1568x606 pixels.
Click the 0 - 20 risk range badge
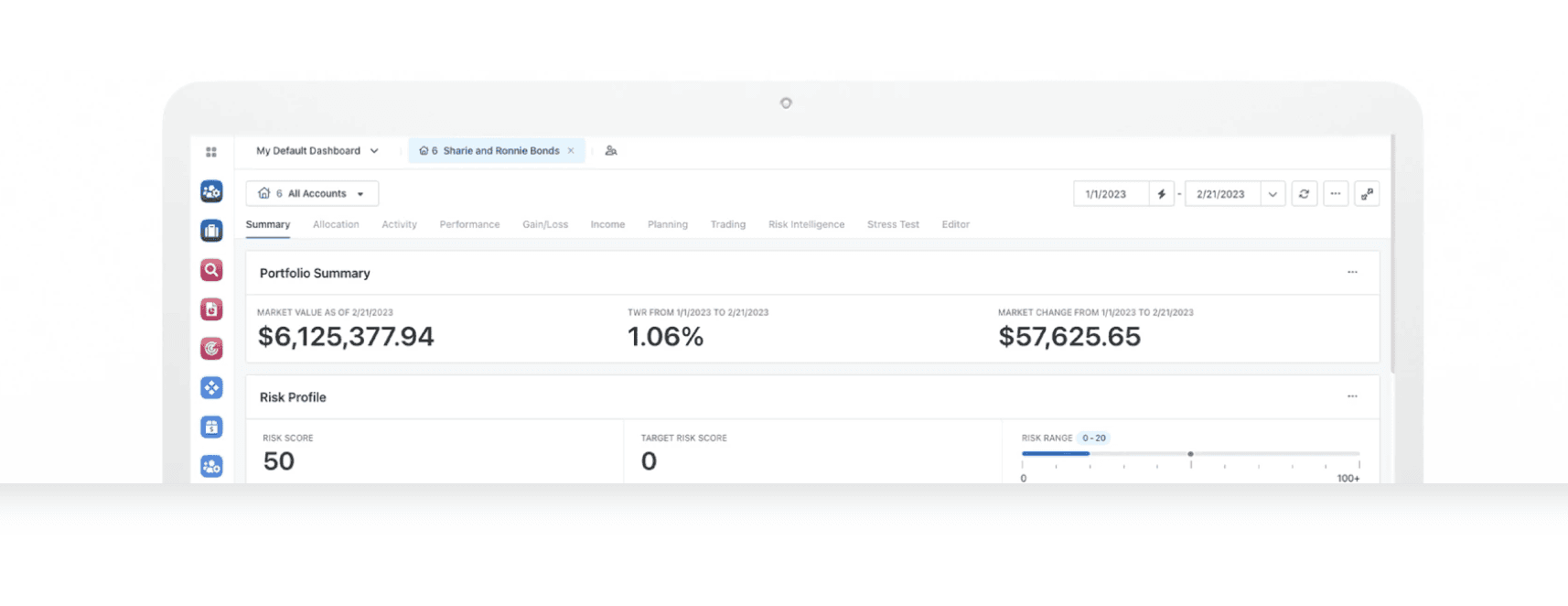click(x=1094, y=438)
